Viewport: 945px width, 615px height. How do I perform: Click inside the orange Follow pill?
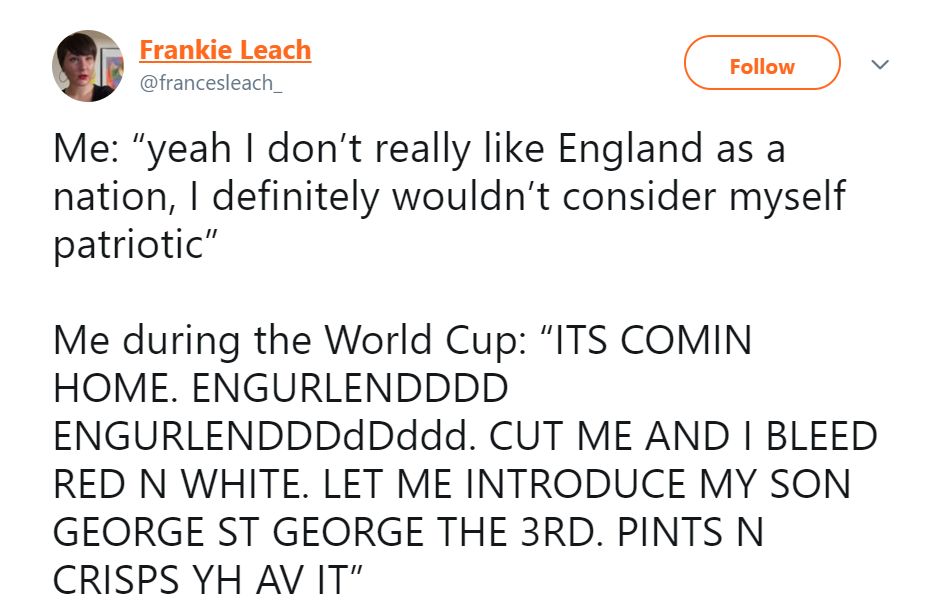761,64
